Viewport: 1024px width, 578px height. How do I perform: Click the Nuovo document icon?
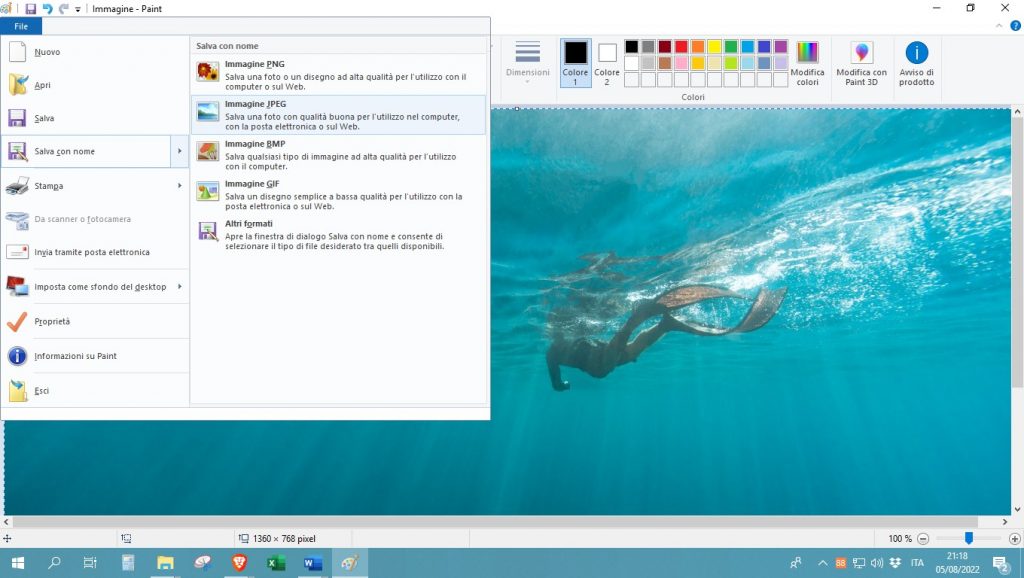tap(17, 52)
